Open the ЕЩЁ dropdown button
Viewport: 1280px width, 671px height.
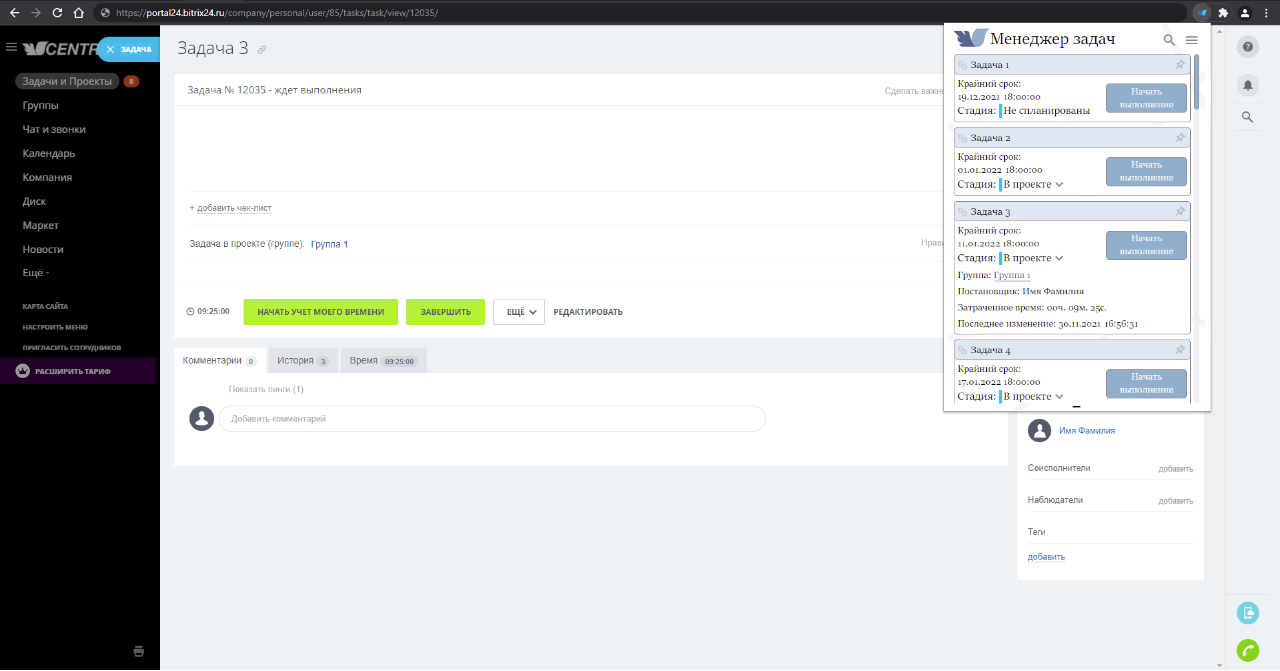coord(519,312)
